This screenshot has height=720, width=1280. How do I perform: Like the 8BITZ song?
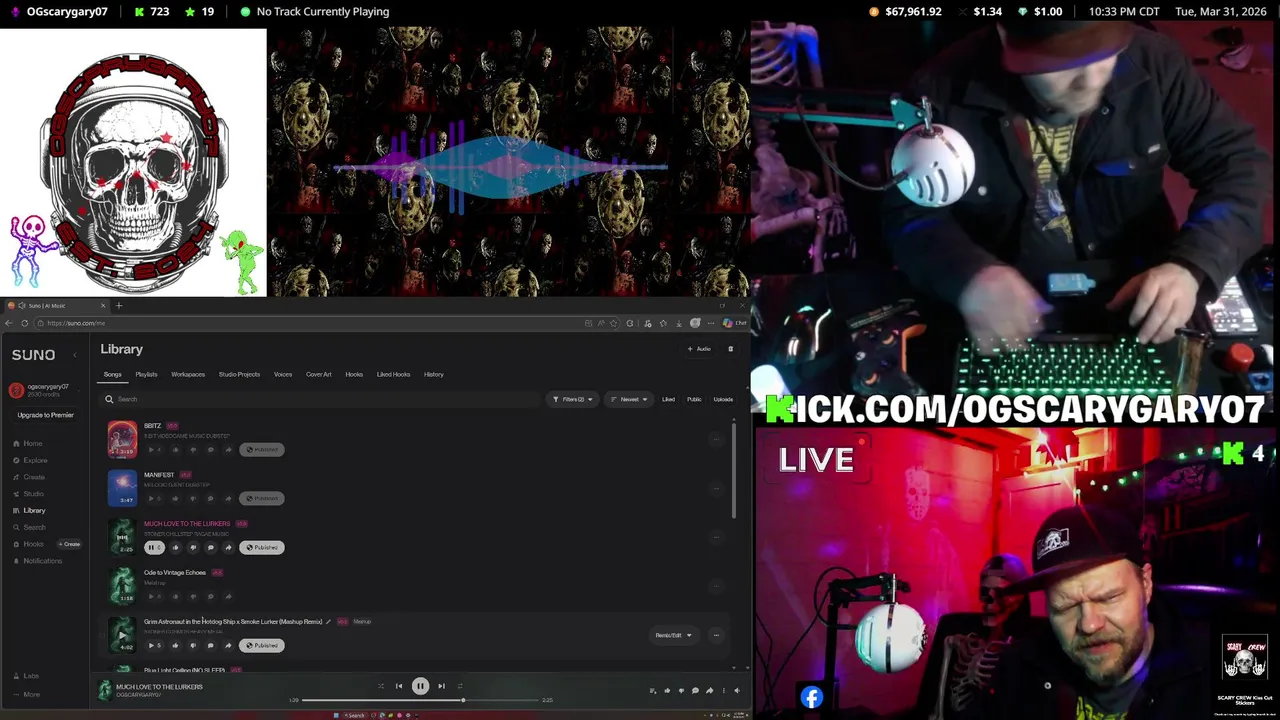coord(175,449)
